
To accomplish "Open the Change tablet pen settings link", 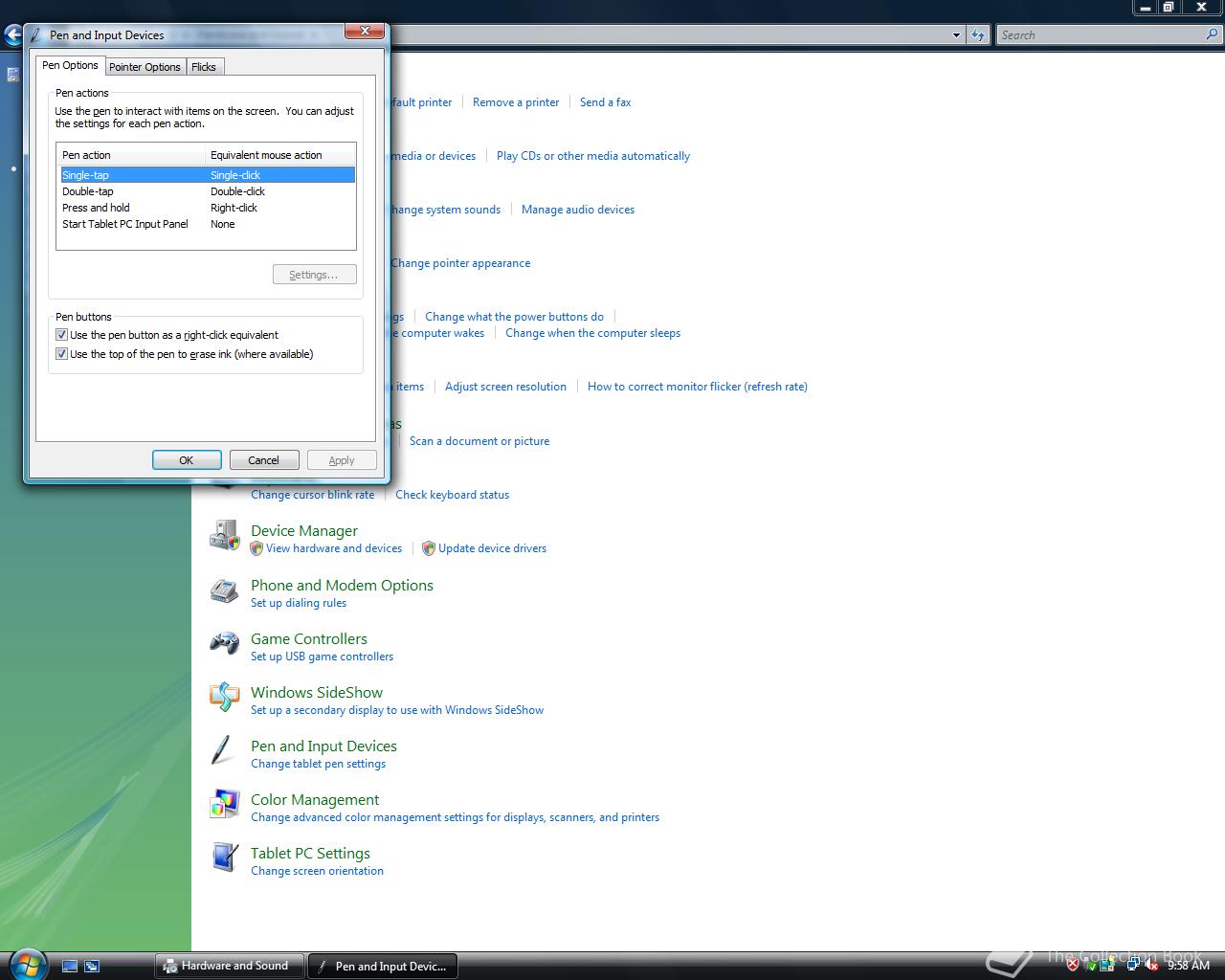I will click(x=319, y=764).
